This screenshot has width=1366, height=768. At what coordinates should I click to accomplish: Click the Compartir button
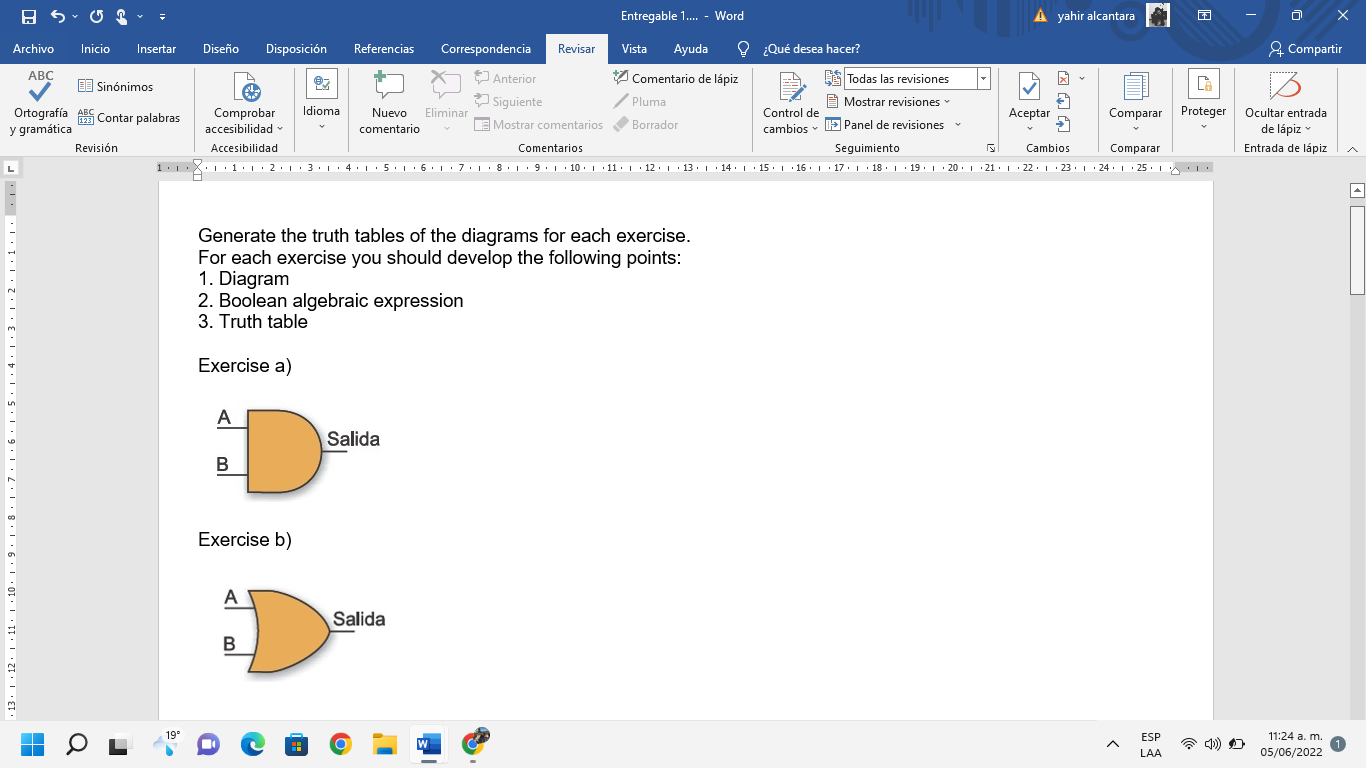[1305, 49]
